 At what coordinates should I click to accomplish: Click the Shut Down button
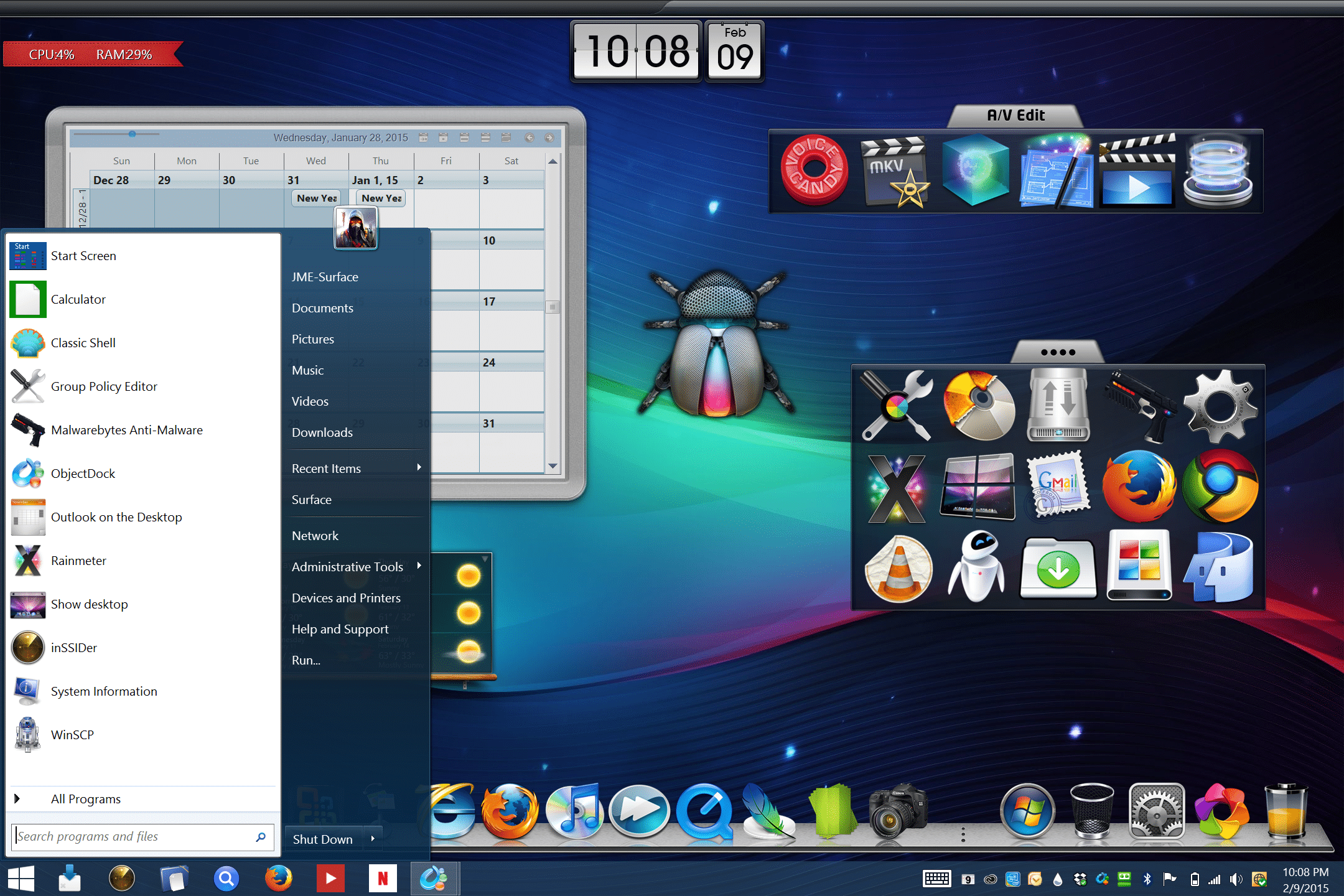point(324,839)
